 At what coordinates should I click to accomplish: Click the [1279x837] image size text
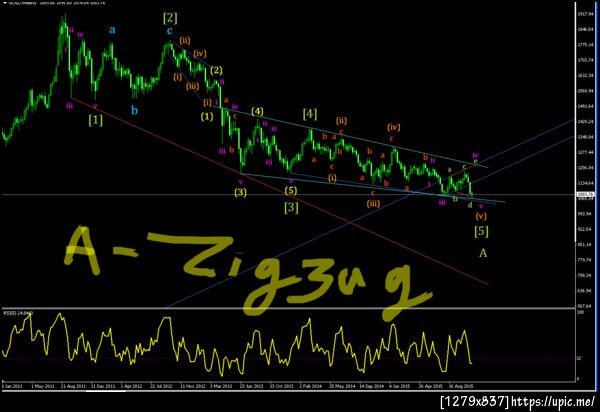coord(475,402)
